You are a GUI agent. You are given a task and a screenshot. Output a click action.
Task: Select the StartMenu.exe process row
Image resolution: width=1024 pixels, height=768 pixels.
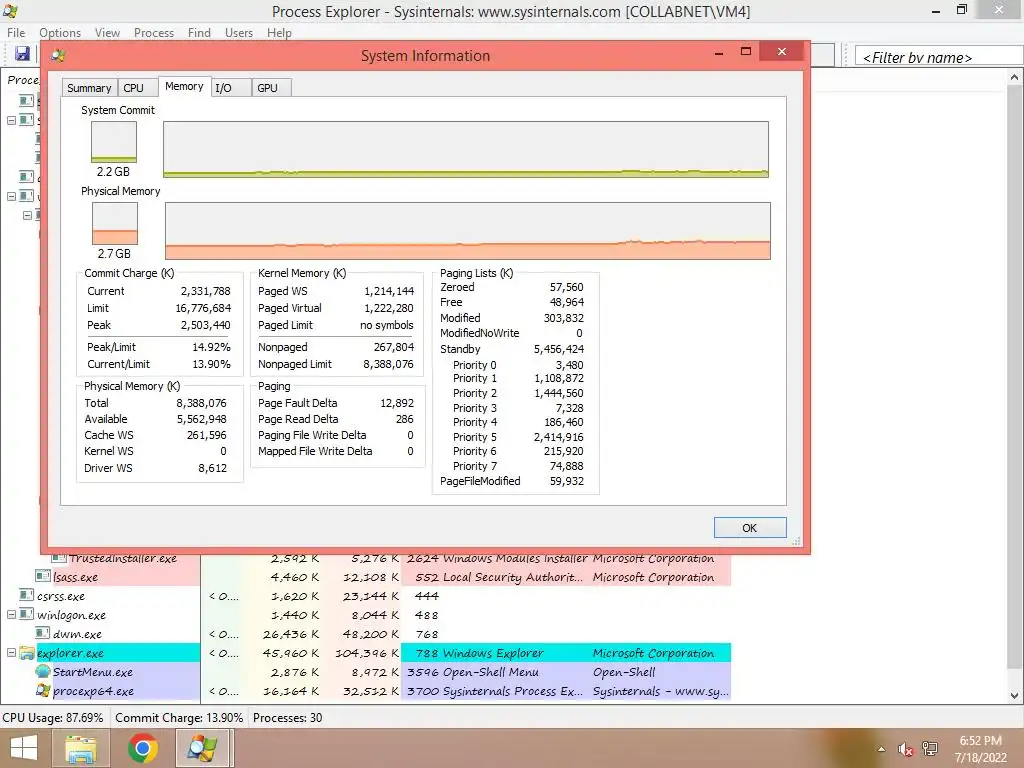pos(366,672)
